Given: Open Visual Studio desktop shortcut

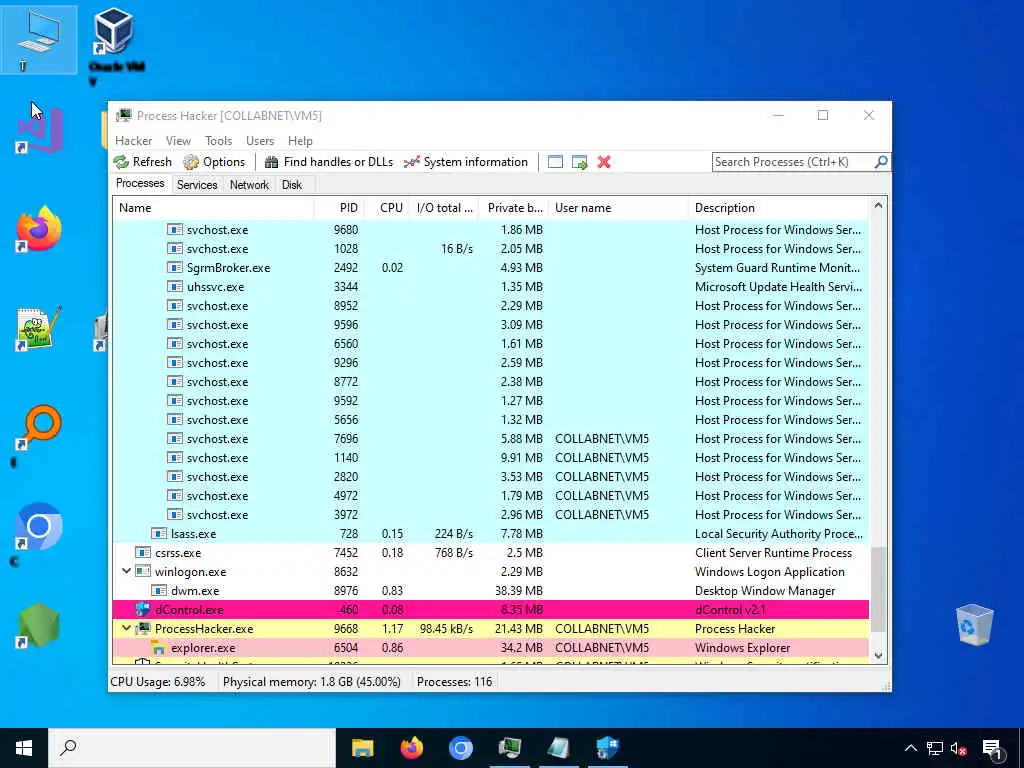Looking at the screenshot, I should 40,131.
